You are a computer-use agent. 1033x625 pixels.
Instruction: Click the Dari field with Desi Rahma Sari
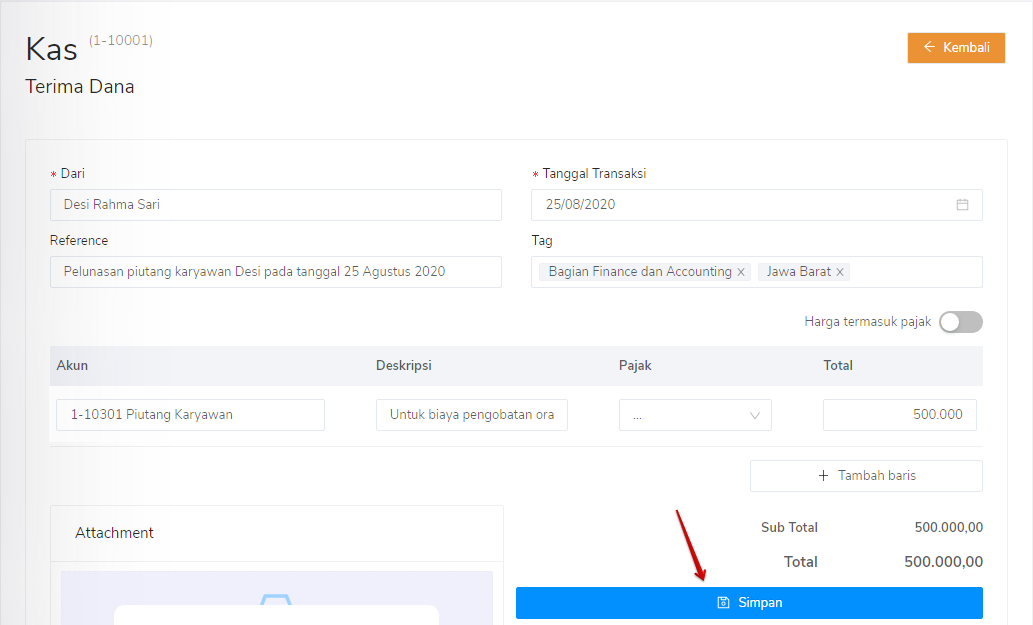point(275,205)
